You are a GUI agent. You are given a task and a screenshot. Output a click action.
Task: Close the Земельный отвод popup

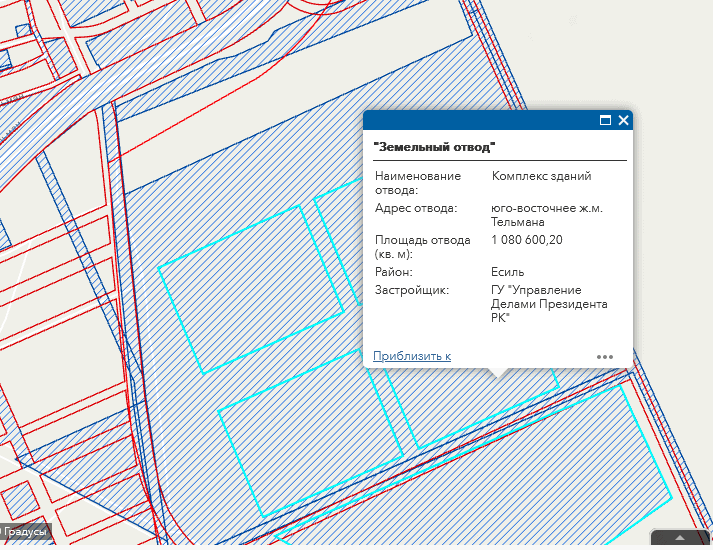tap(623, 120)
